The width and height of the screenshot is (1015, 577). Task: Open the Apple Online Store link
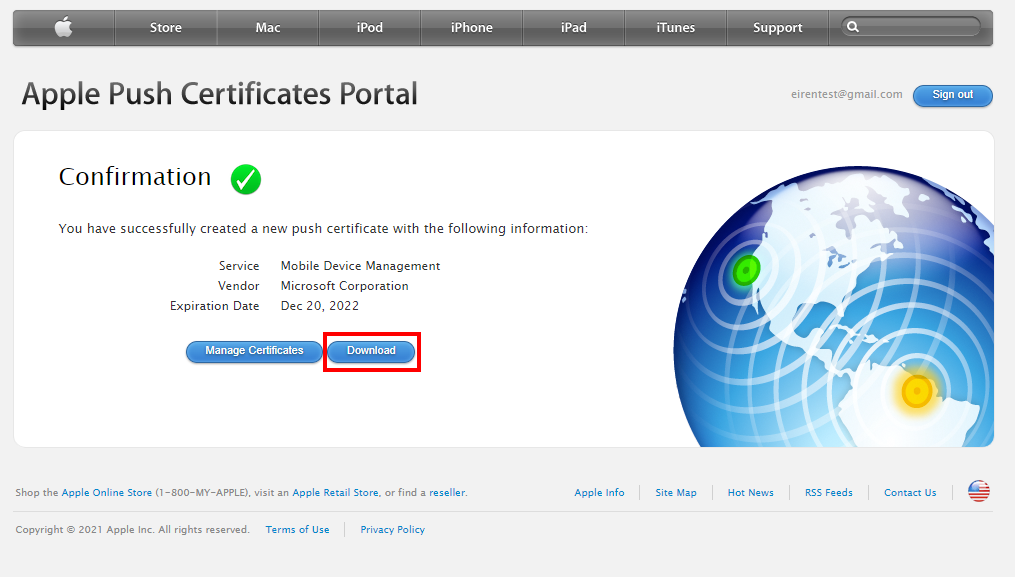(107, 493)
